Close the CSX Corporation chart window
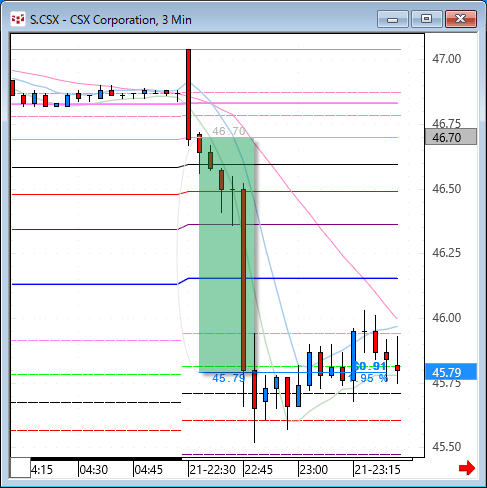Viewport: 487px width, 488px height. (461, 19)
